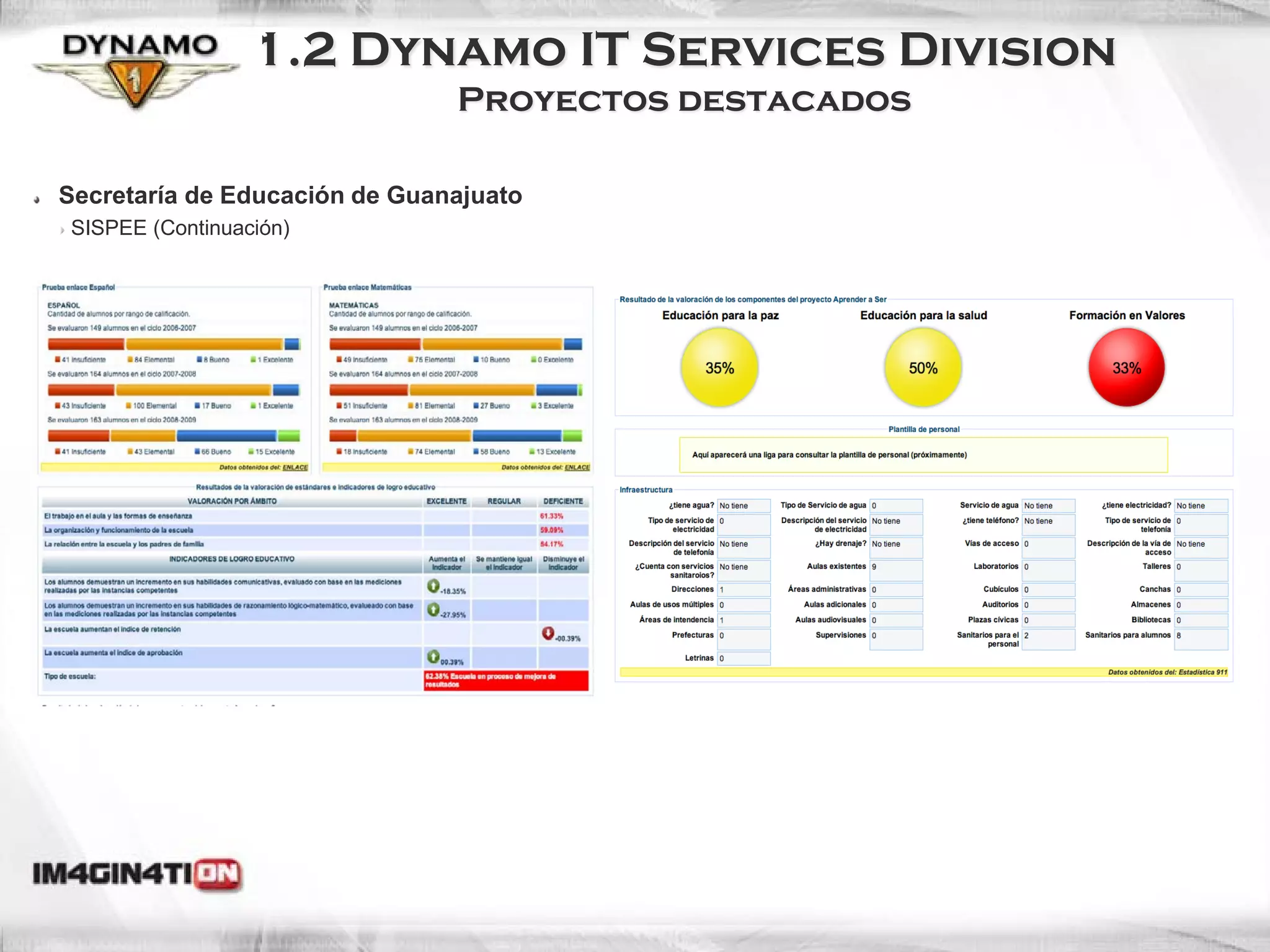The width and height of the screenshot is (1270, 952).
Task: Click the ¿tiene teléfono? field
Action: point(1049,525)
